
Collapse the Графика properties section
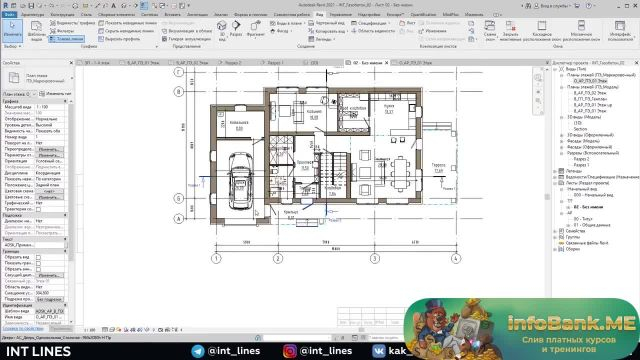click(65, 101)
